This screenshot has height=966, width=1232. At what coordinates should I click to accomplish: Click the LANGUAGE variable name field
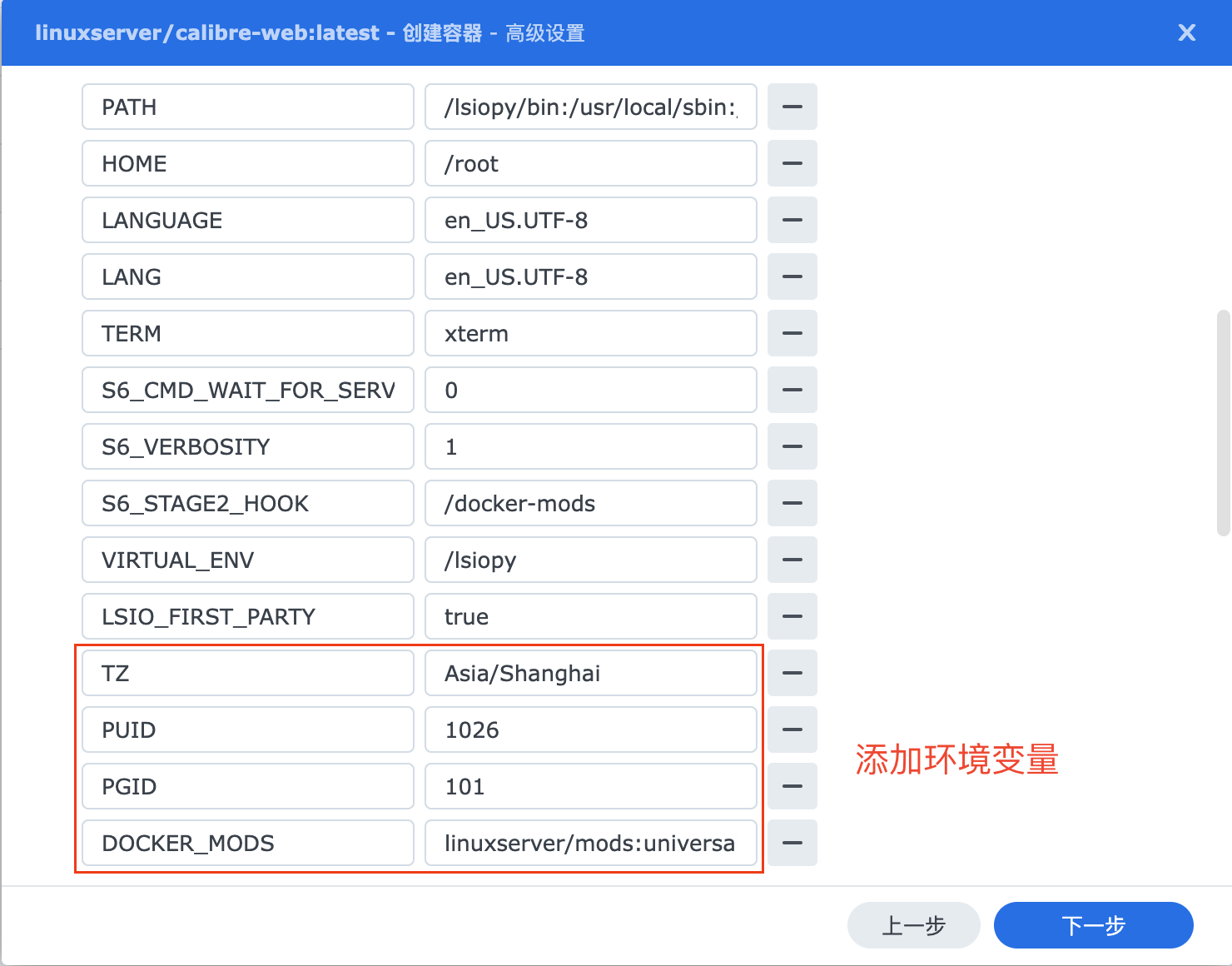click(248, 220)
